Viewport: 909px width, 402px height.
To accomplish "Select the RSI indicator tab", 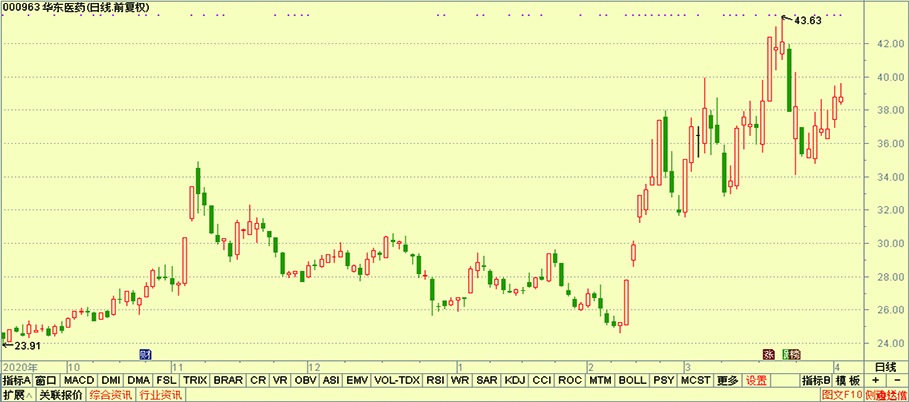I will (x=435, y=381).
